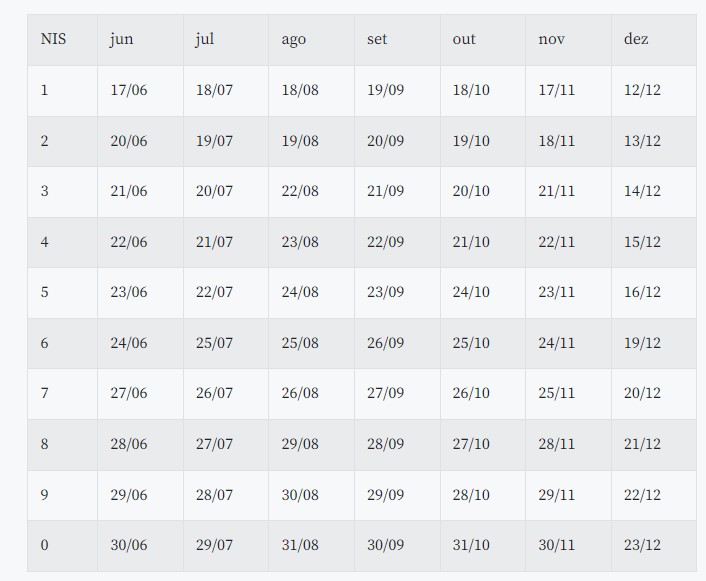Click the 20/12 date cell

point(642,393)
